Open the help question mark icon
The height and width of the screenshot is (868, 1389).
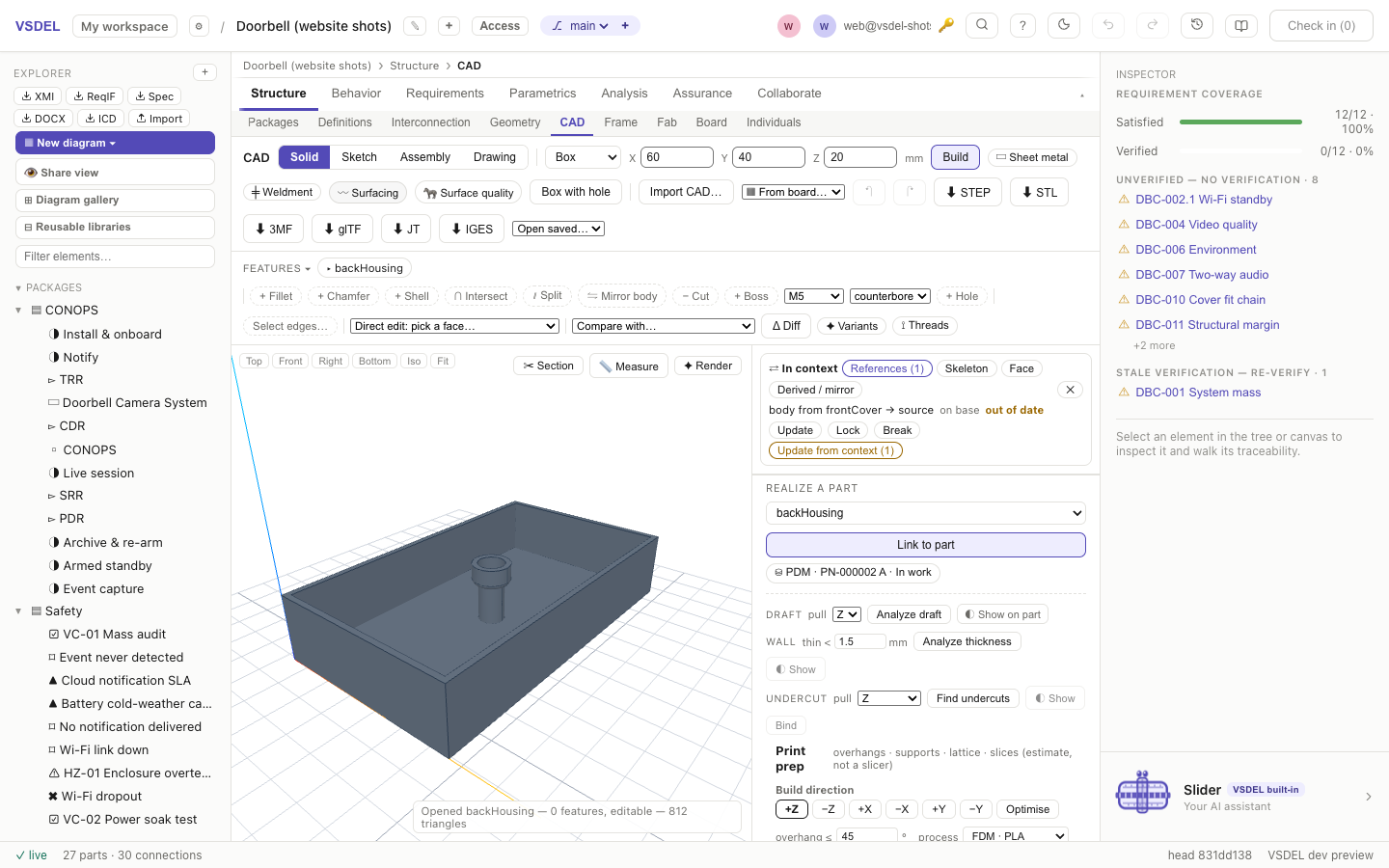click(x=1022, y=26)
